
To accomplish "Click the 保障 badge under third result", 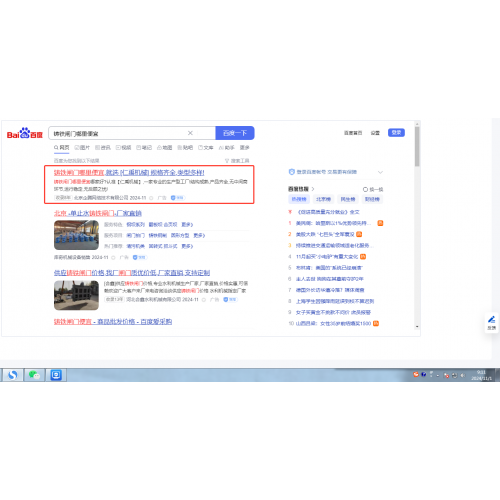I will 230,299.
